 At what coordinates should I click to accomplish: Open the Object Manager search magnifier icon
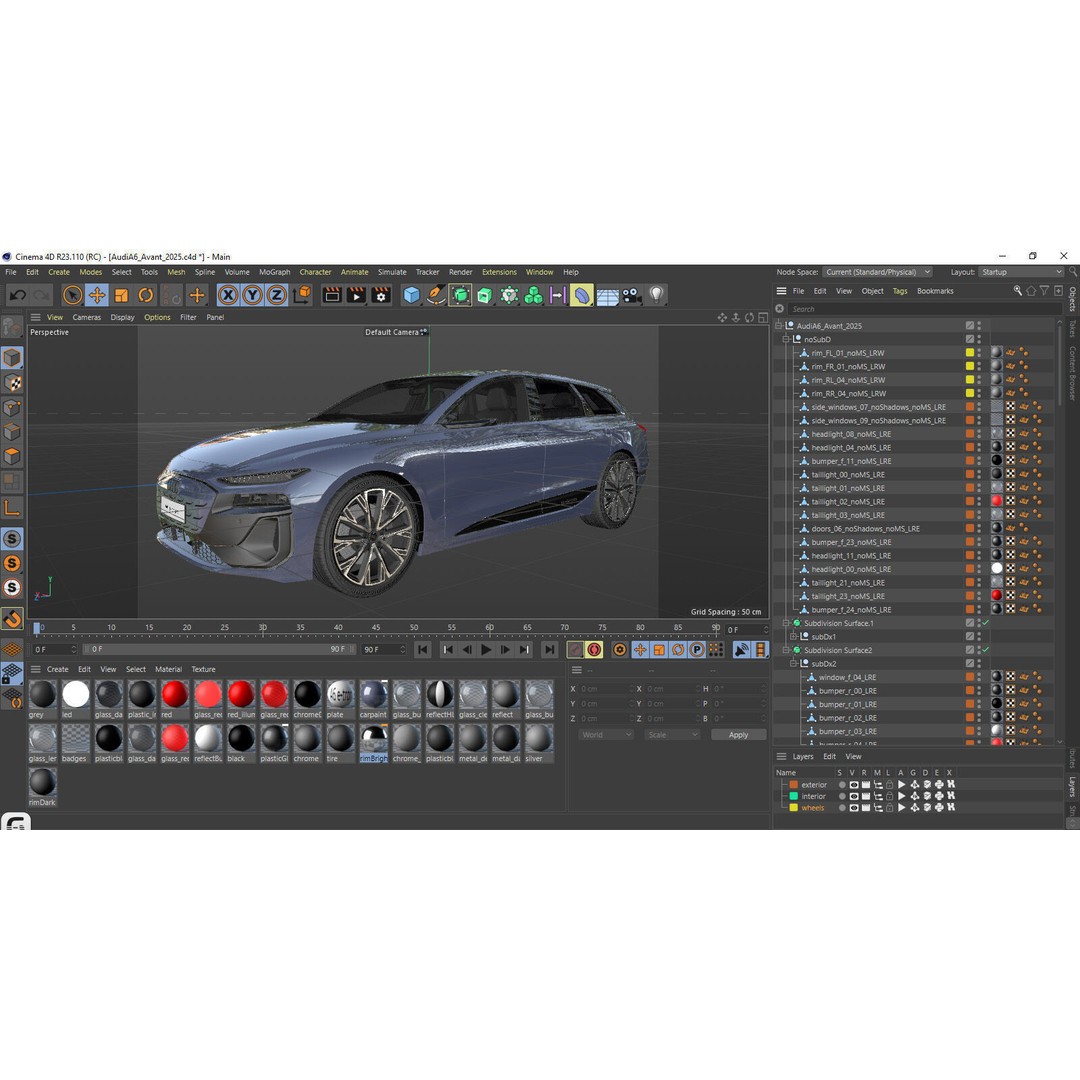tap(1017, 291)
